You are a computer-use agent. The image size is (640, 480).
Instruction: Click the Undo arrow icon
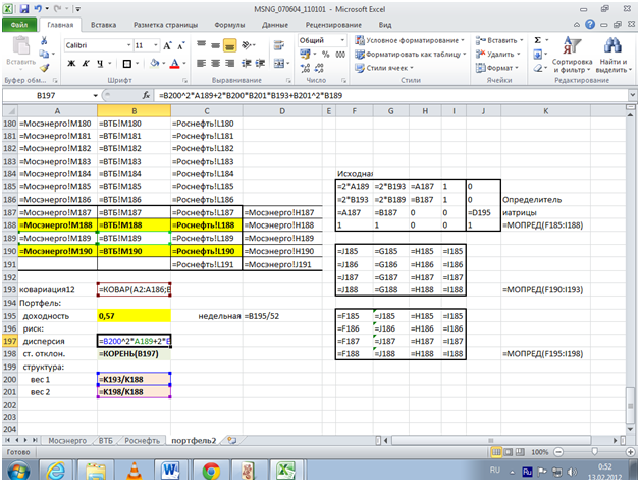[38, 9]
